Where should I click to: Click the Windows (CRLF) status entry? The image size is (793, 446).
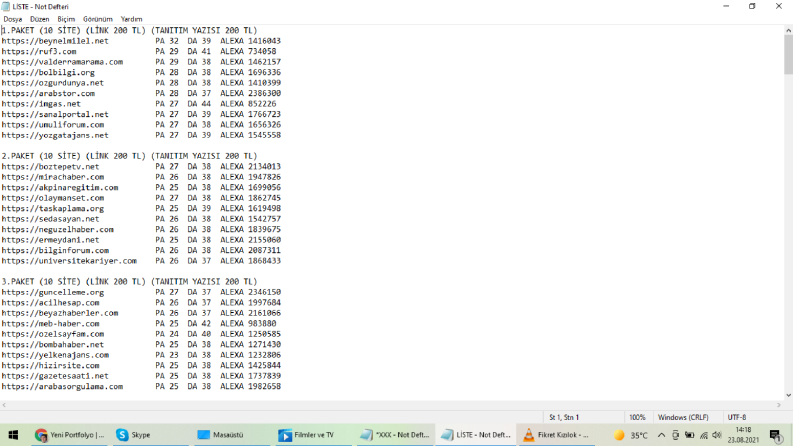click(683, 418)
